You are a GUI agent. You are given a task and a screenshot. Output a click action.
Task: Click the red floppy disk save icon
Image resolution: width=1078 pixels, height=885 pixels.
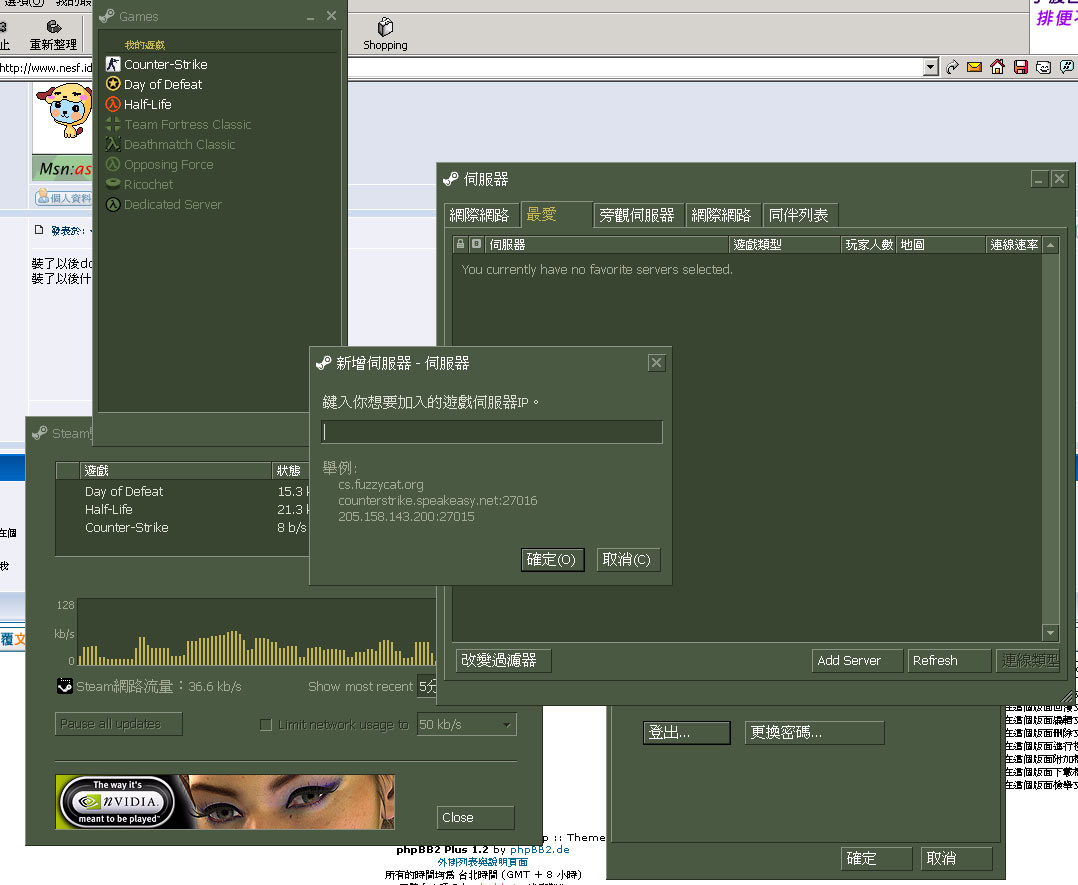(1021, 67)
